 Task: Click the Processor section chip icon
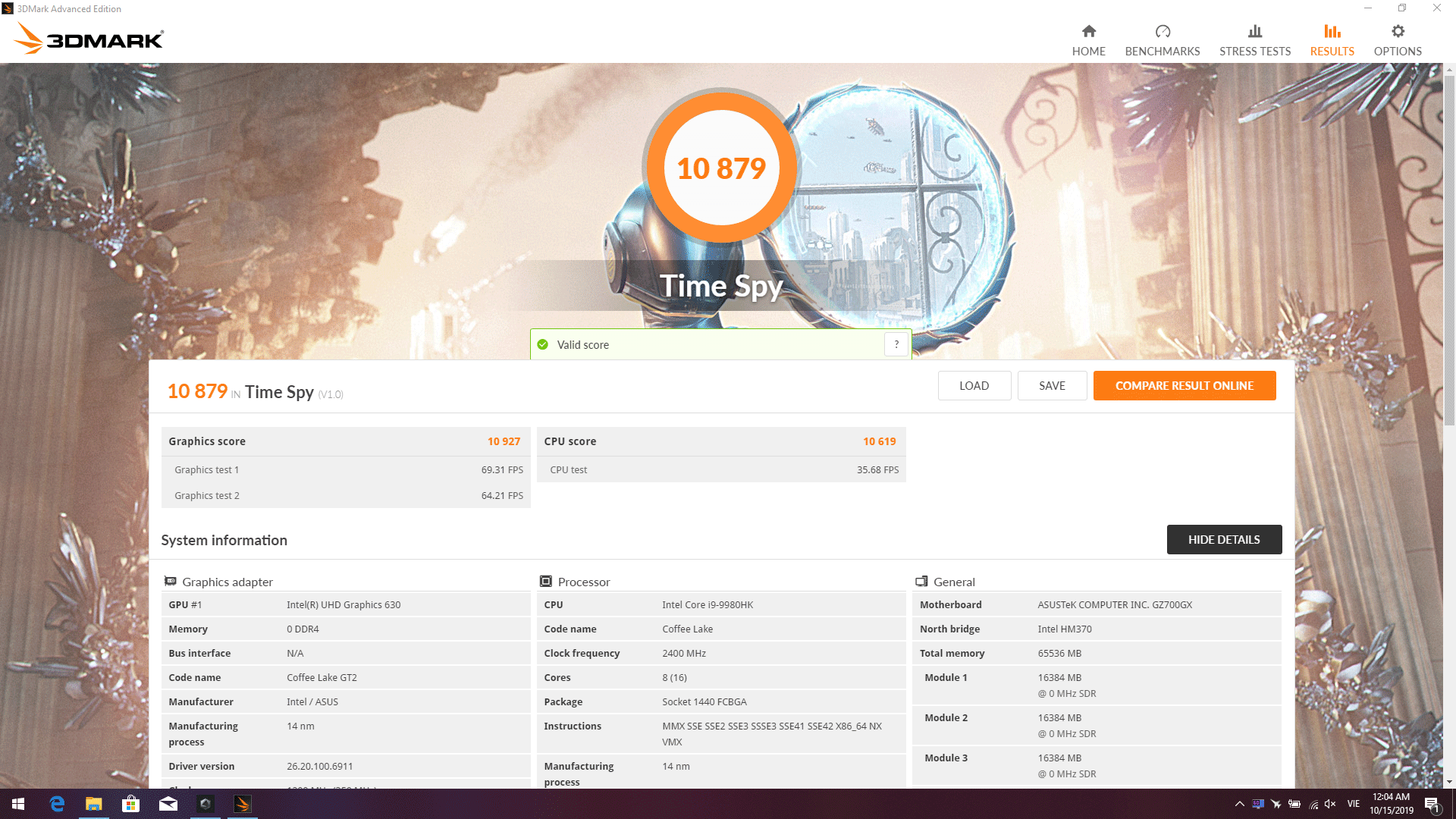(x=545, y=581)
